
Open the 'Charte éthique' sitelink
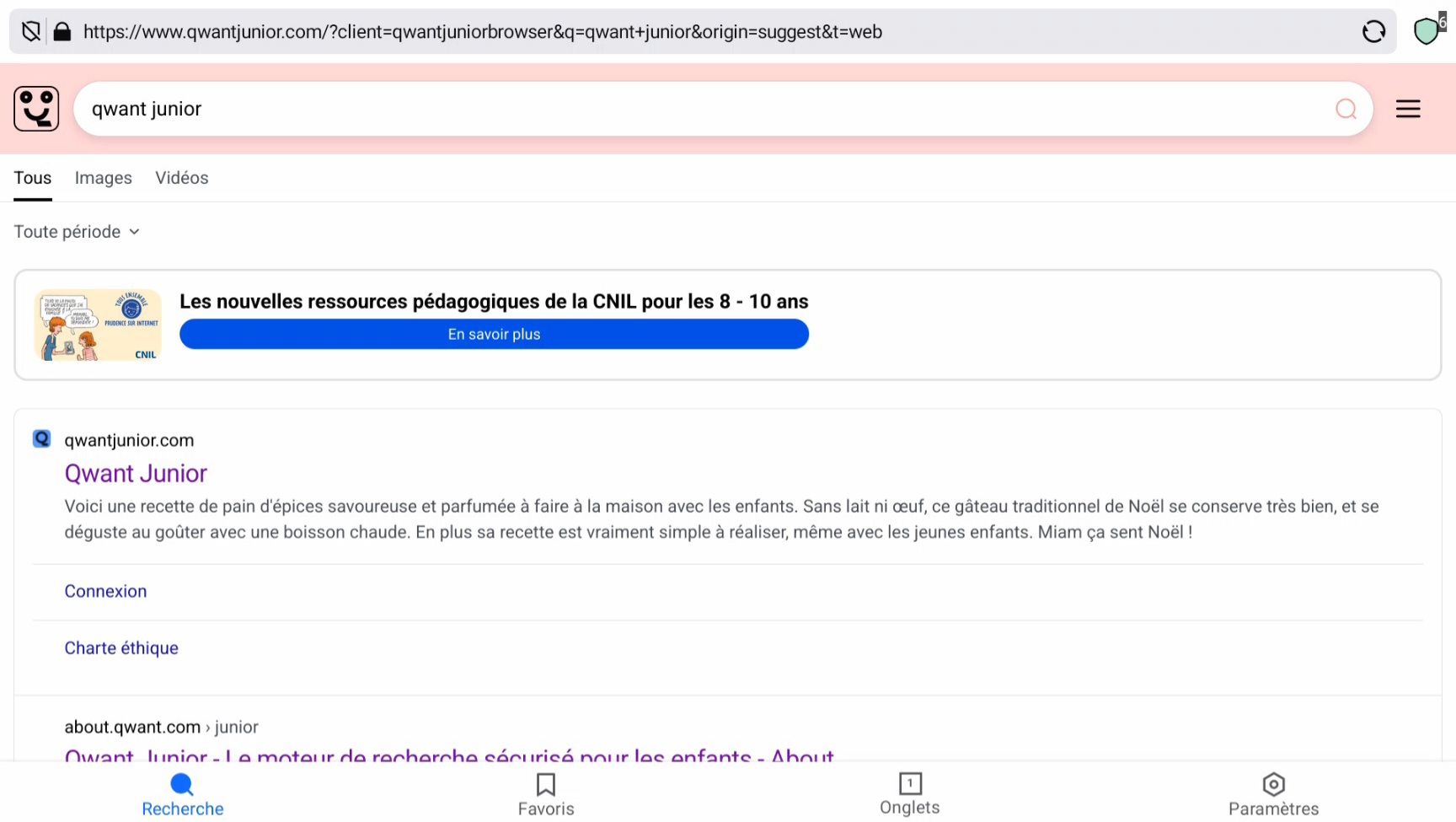click(x=121, y=648)
